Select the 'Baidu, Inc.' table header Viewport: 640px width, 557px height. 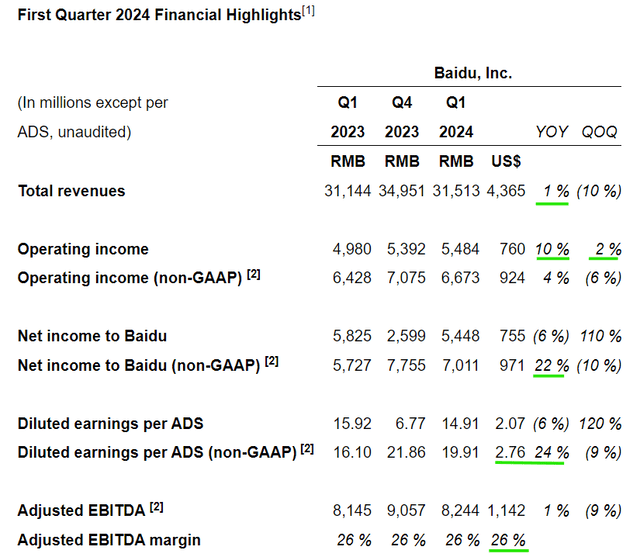[473, 73]
